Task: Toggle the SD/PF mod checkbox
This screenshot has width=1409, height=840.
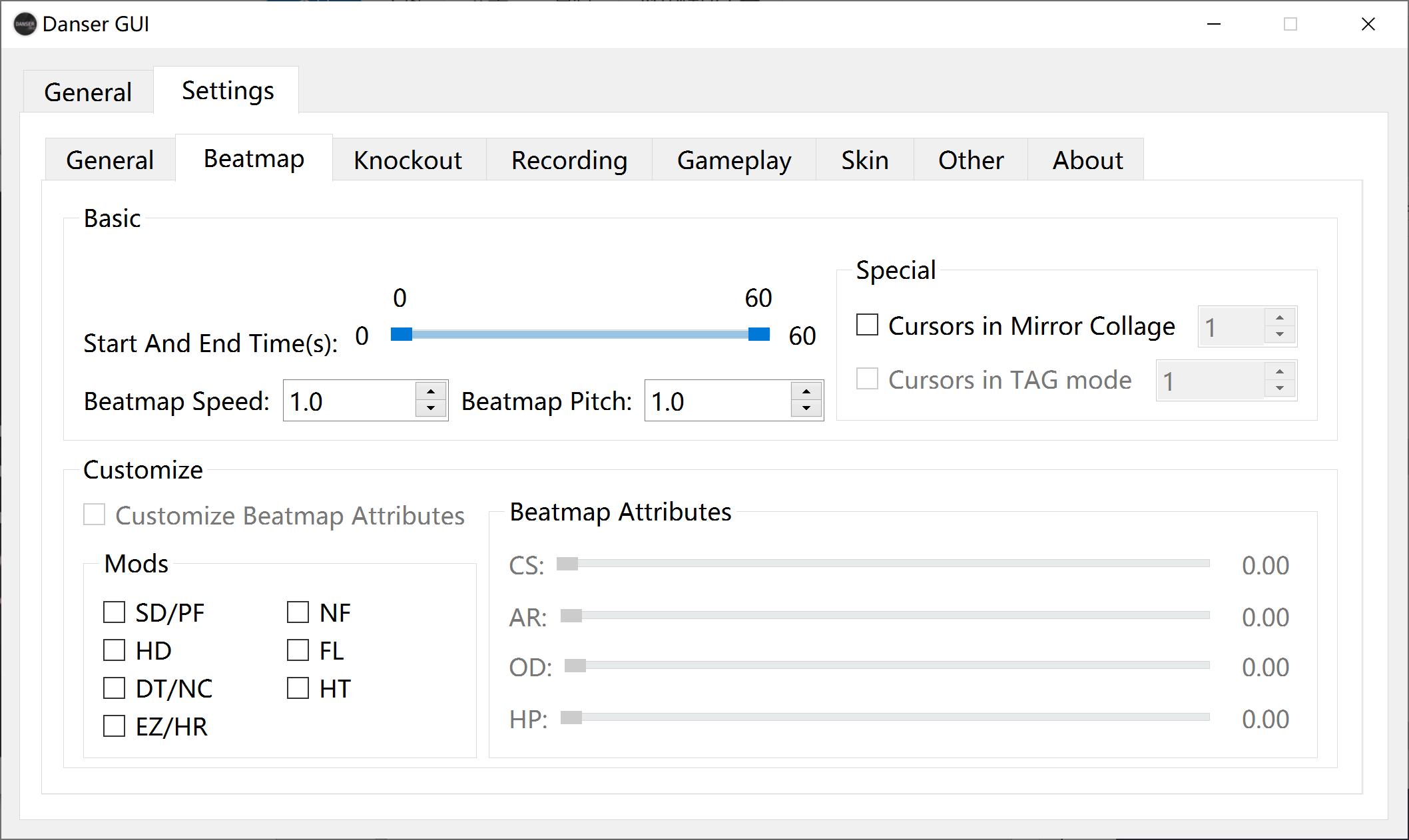Action: click(x=115, y=612)
